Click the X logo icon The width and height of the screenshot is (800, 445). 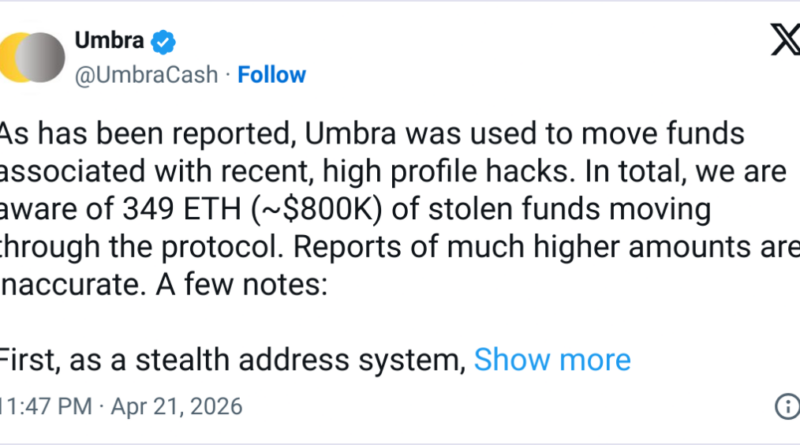[773, 42]
